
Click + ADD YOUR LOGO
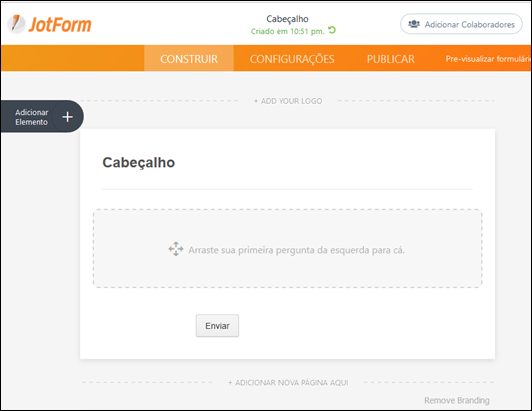[288, 101]
